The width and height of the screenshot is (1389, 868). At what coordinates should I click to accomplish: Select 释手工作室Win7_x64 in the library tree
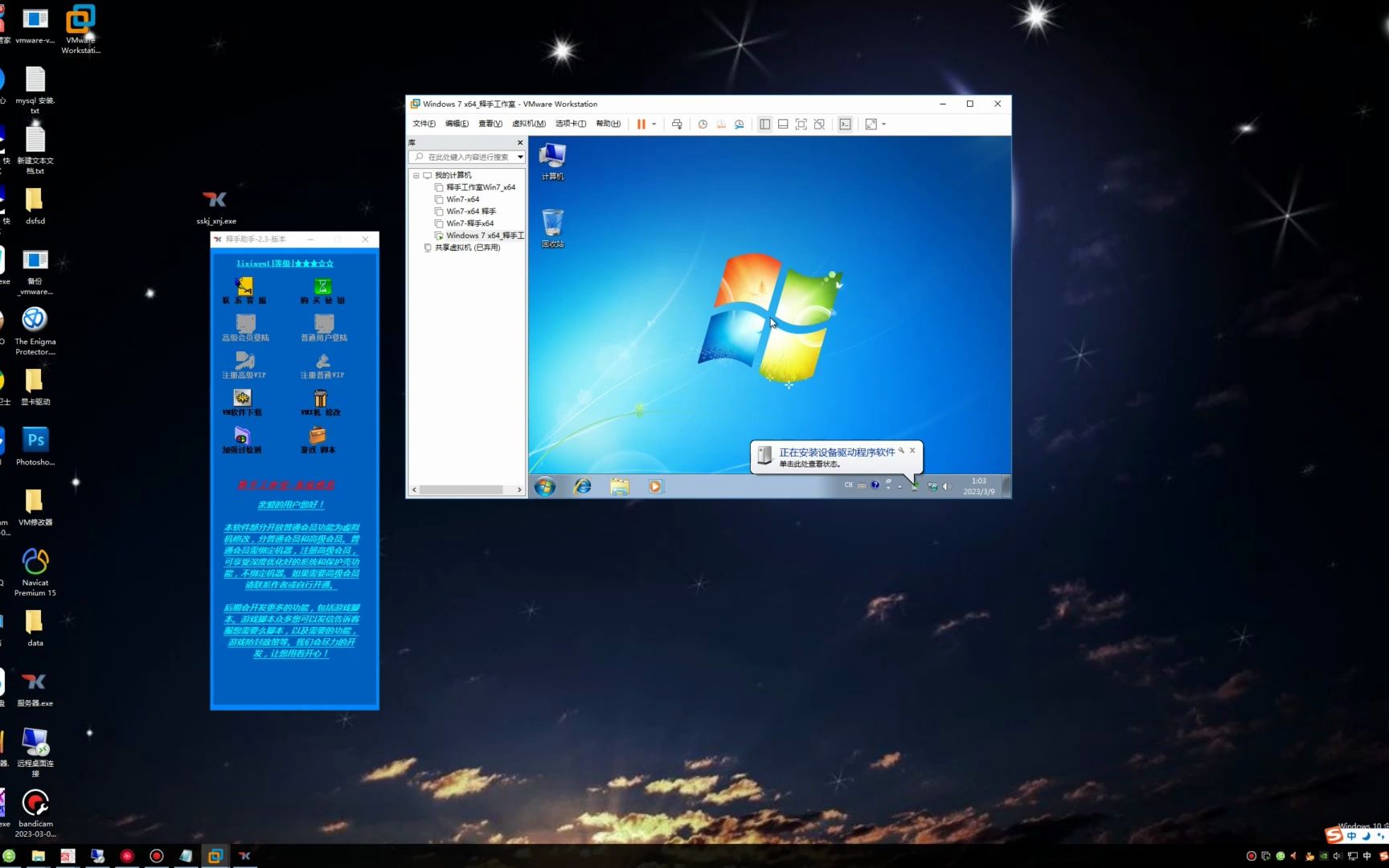(x=481, y=187)
